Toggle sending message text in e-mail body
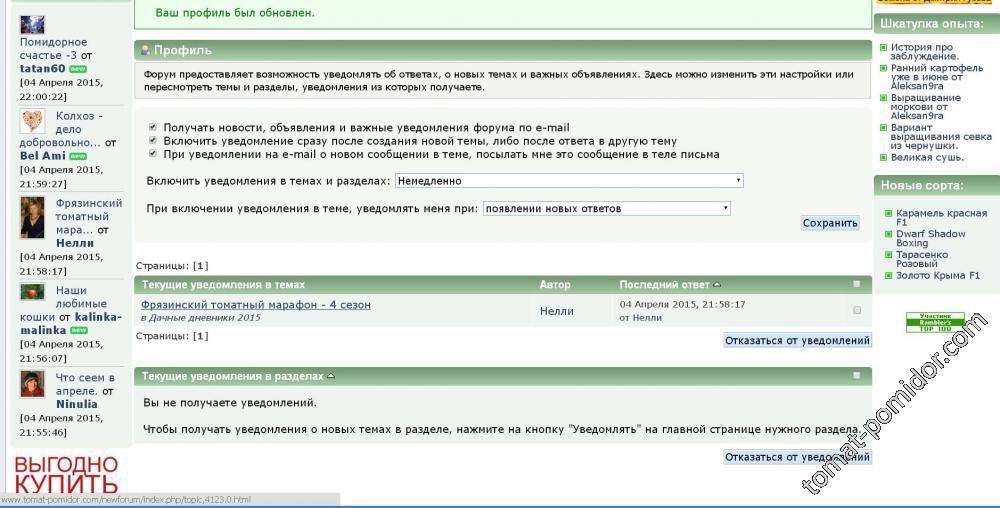This screenshot has width=1000, height=508. click(153, 154)
